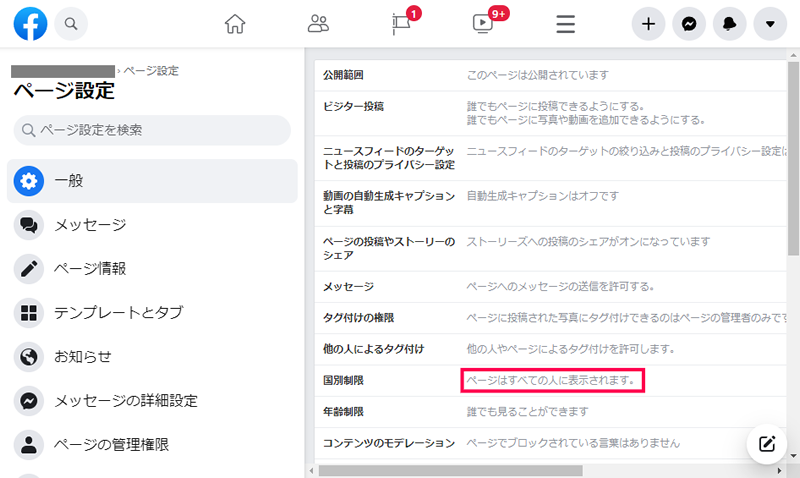Image resolution: width=800 pixels, height=478 pixels.
Task: Select お知らせ in the settings sidebar
Action: (x=152, y=356)
